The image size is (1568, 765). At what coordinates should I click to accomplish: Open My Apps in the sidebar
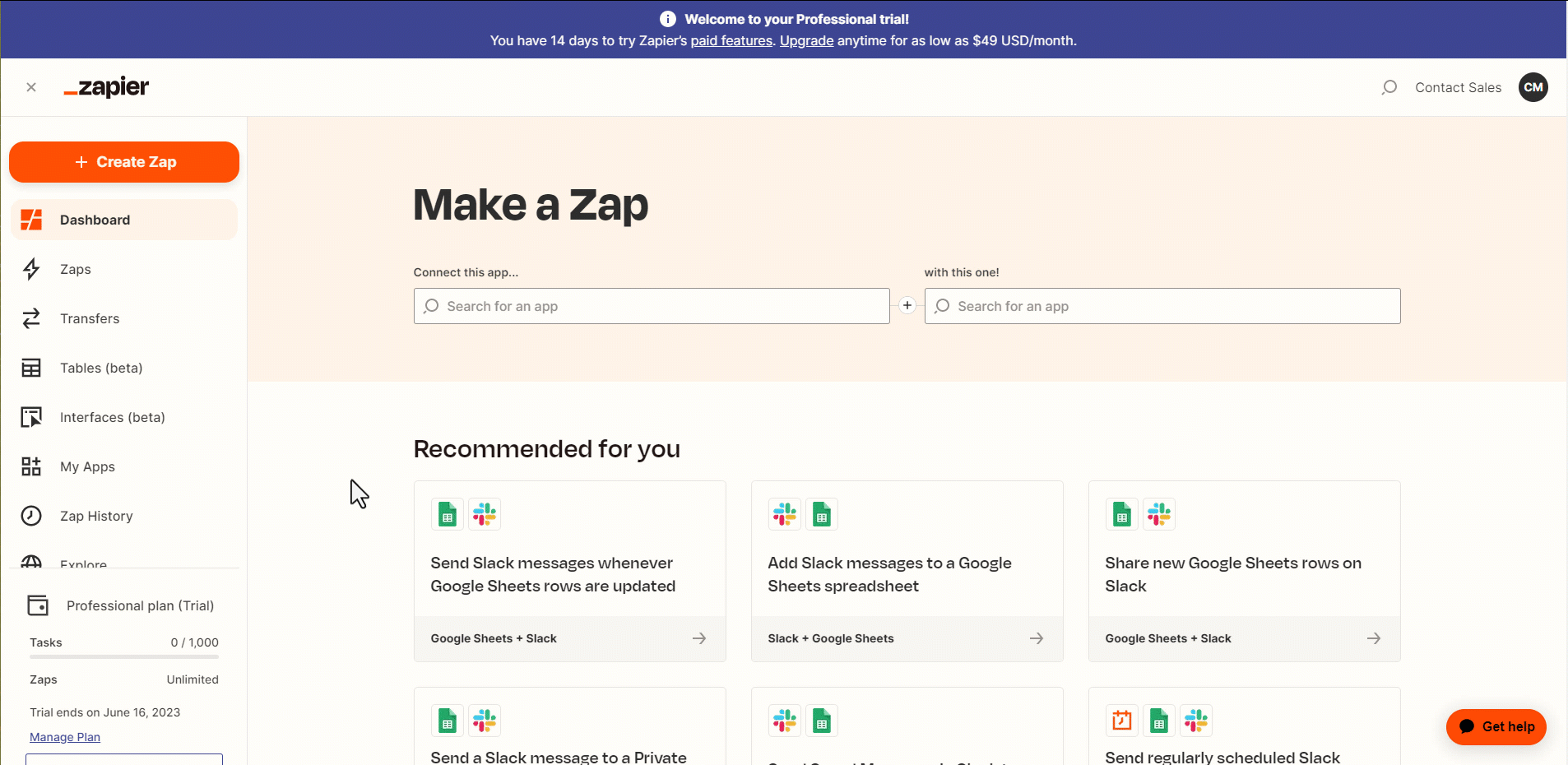pos(124,466)
